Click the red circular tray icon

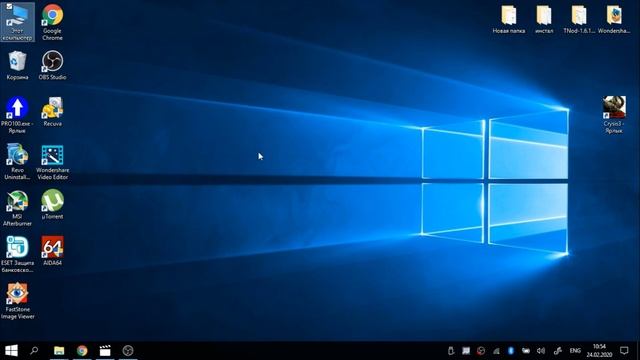(x=481, y=351)
